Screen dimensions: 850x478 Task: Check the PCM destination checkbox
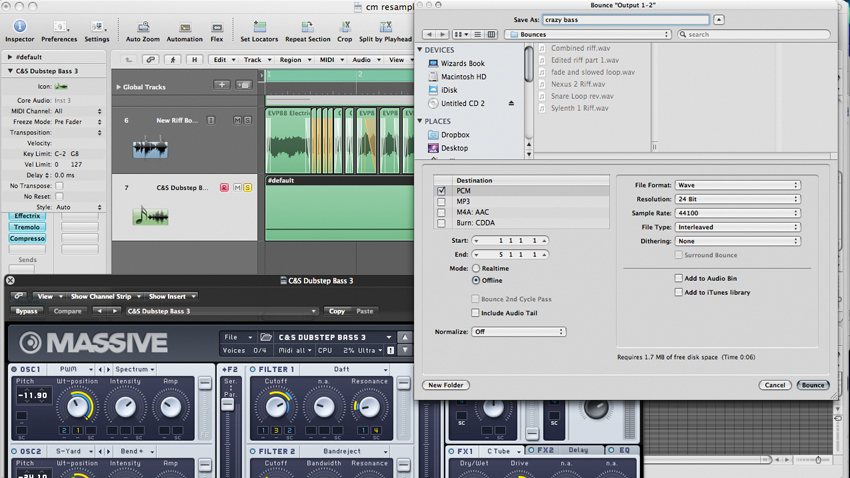441,191
